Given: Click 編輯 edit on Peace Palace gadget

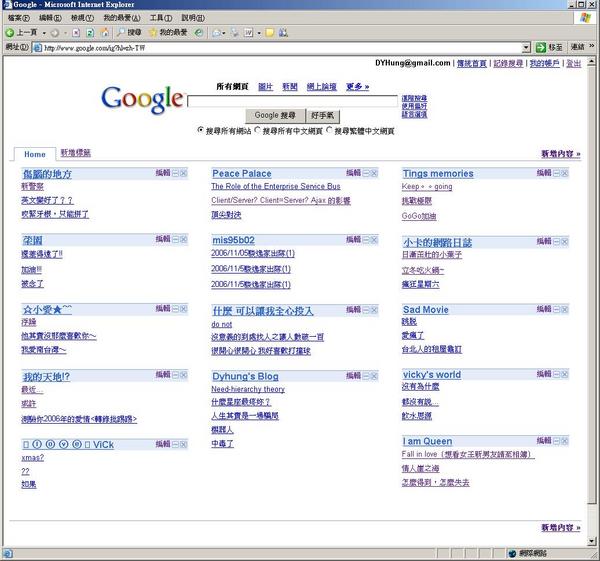Looking at the screenshot, I should pos(354,173).
